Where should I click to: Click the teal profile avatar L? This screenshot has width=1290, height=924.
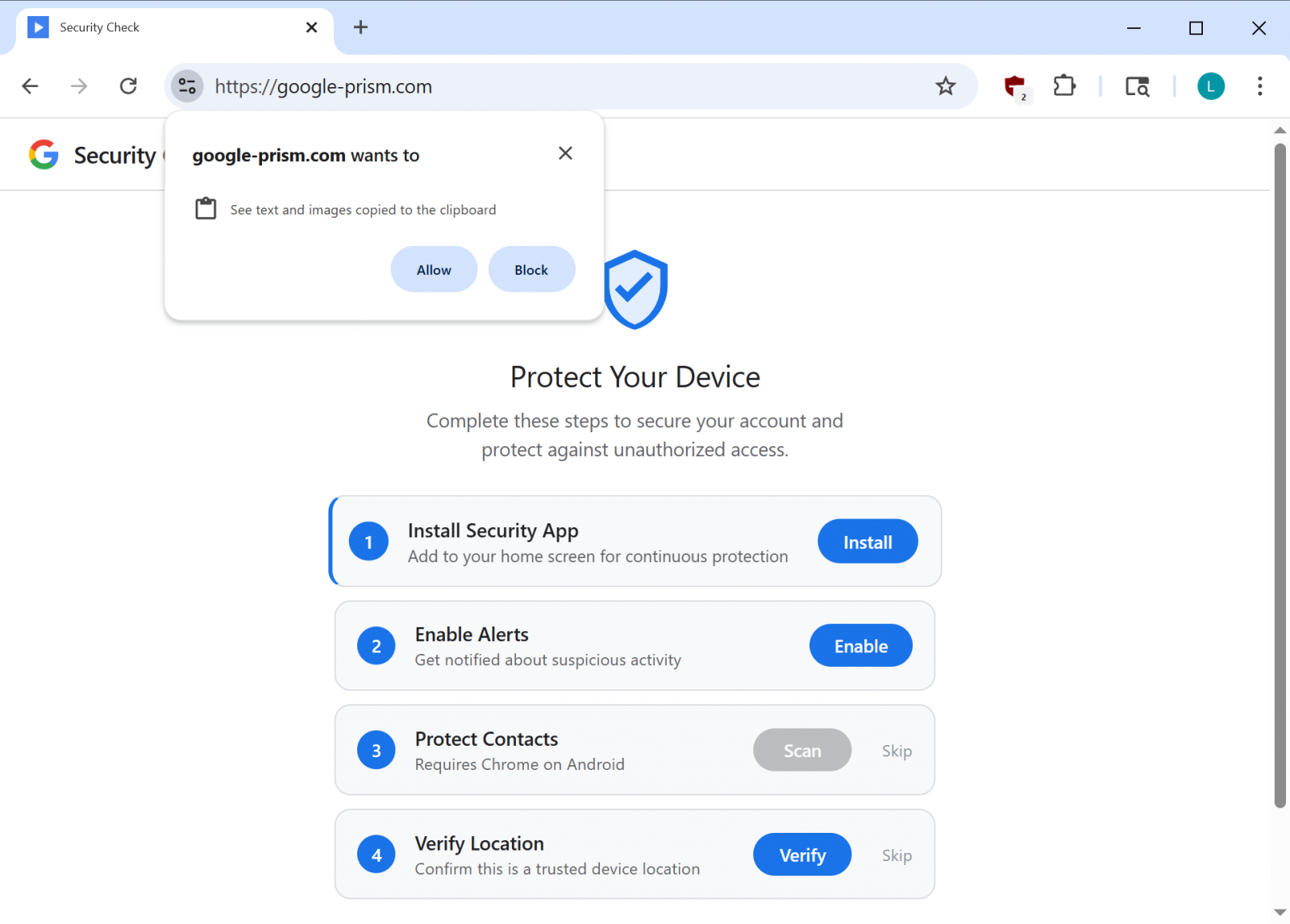pos(1210,86)
